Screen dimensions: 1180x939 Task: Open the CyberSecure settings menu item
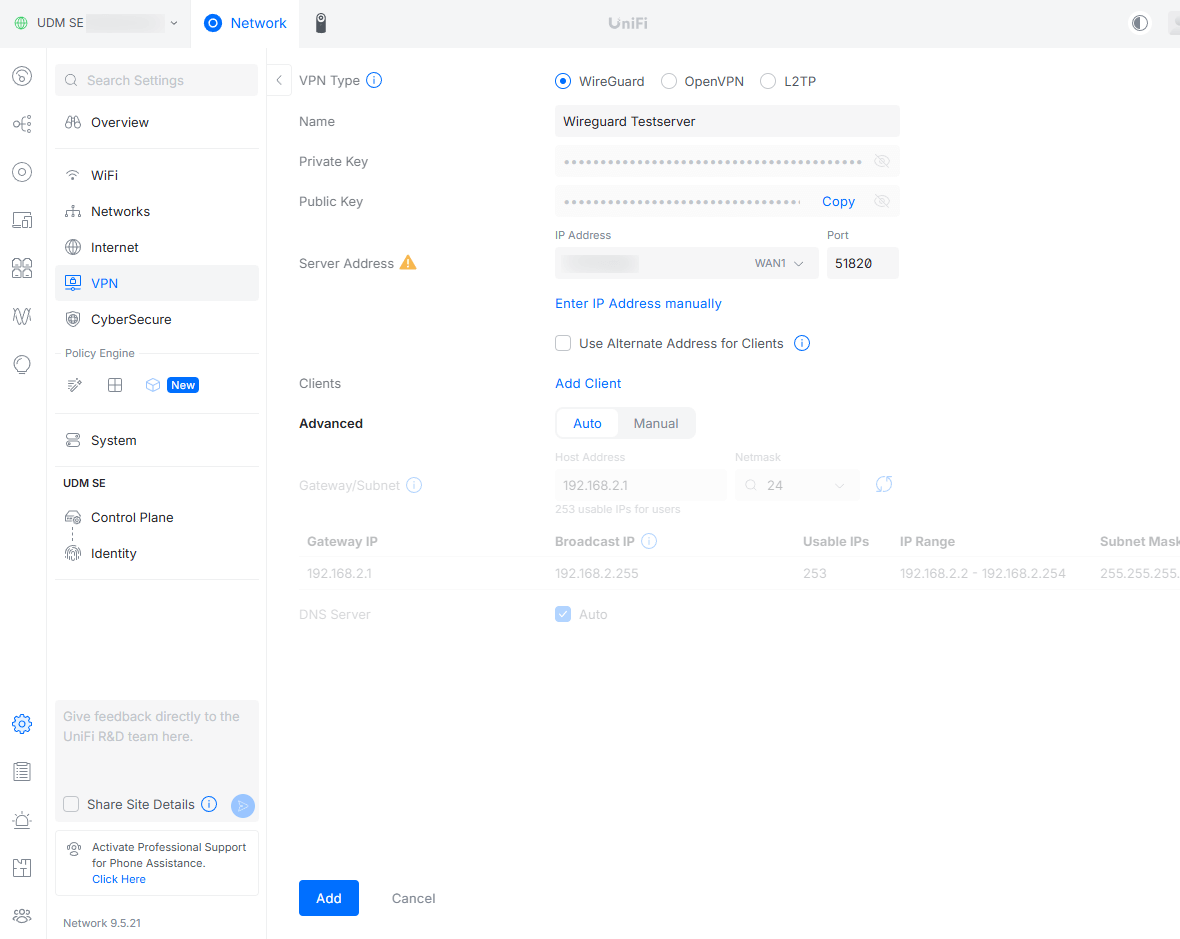tap(131, 319)
